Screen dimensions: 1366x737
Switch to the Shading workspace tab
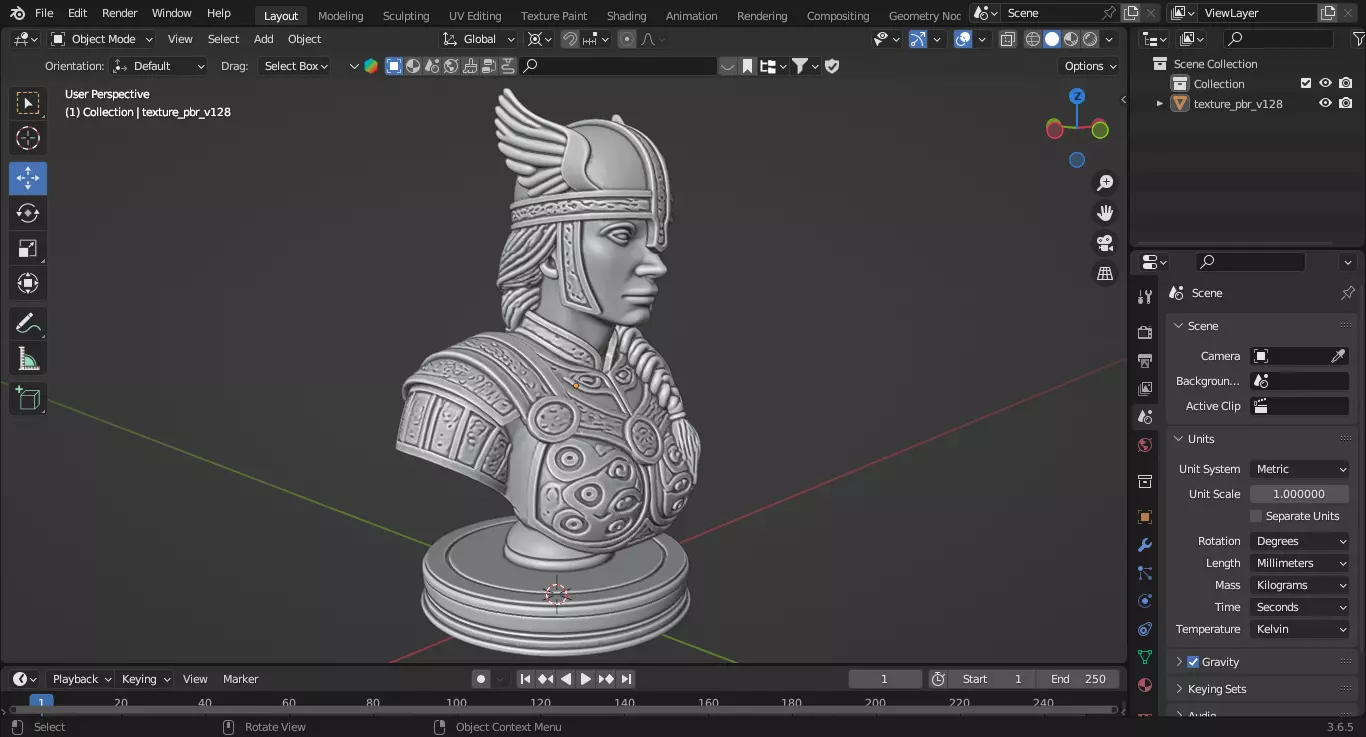click(626, 15)
